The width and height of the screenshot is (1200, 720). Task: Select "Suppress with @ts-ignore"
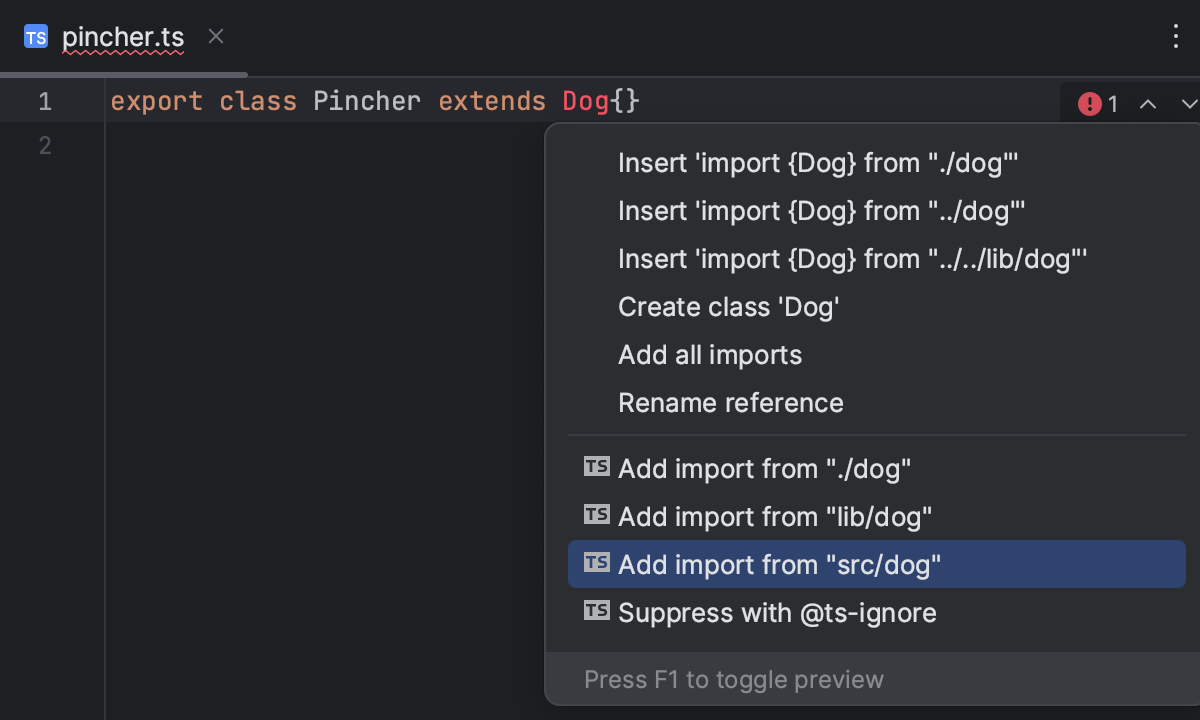tap(776, 611)
